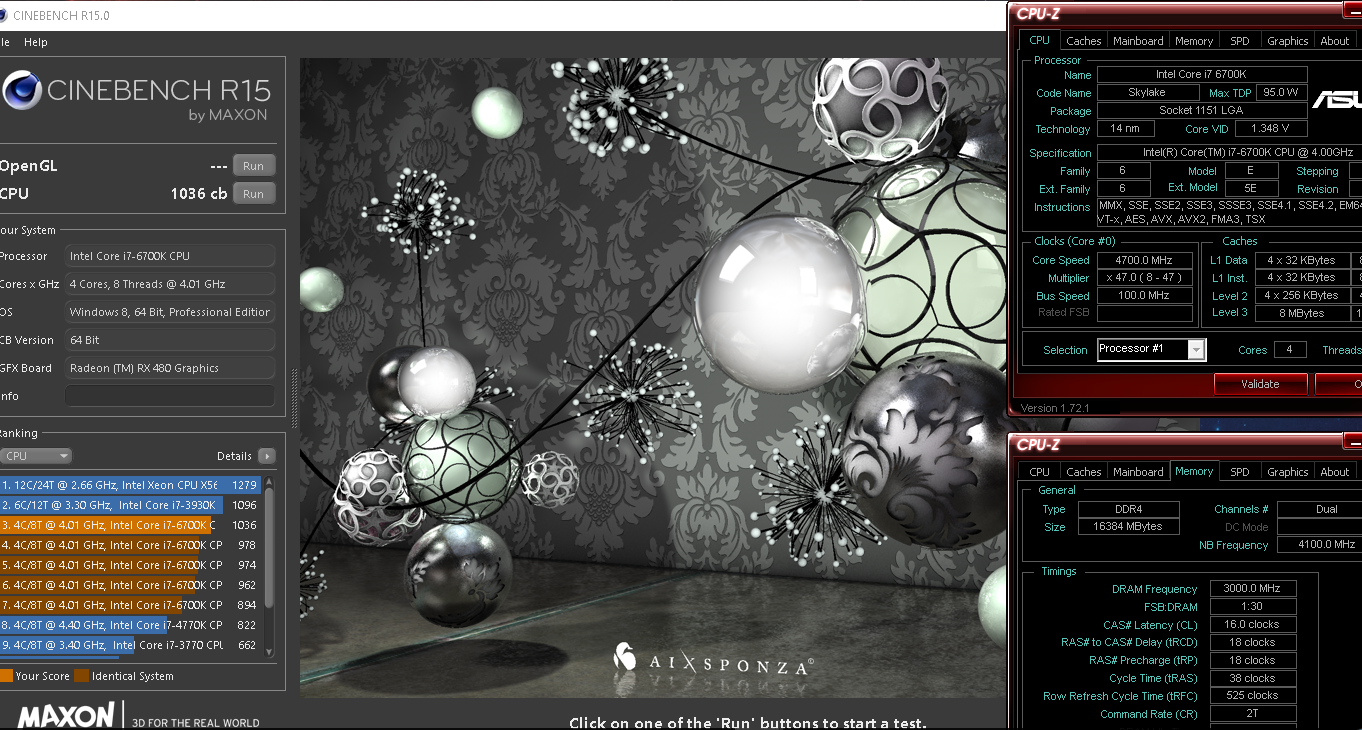1362x730 pixels.
Task: Click the NB Frequency value 4100.0 MHz
Action: pyautogui.click(x=1319, y=545)
